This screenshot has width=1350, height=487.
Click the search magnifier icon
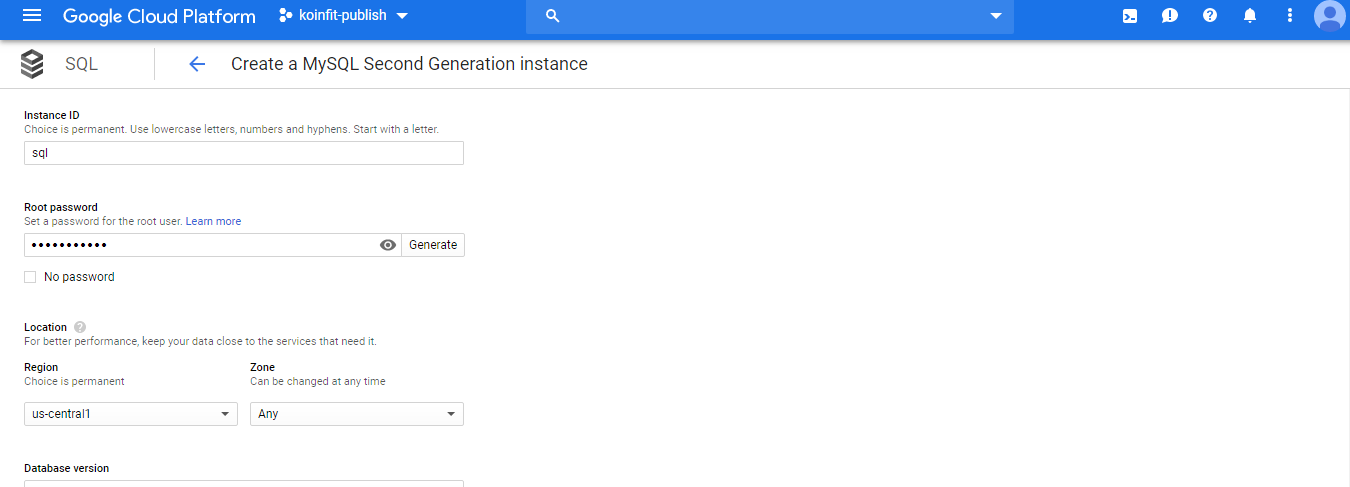point(552,16)
